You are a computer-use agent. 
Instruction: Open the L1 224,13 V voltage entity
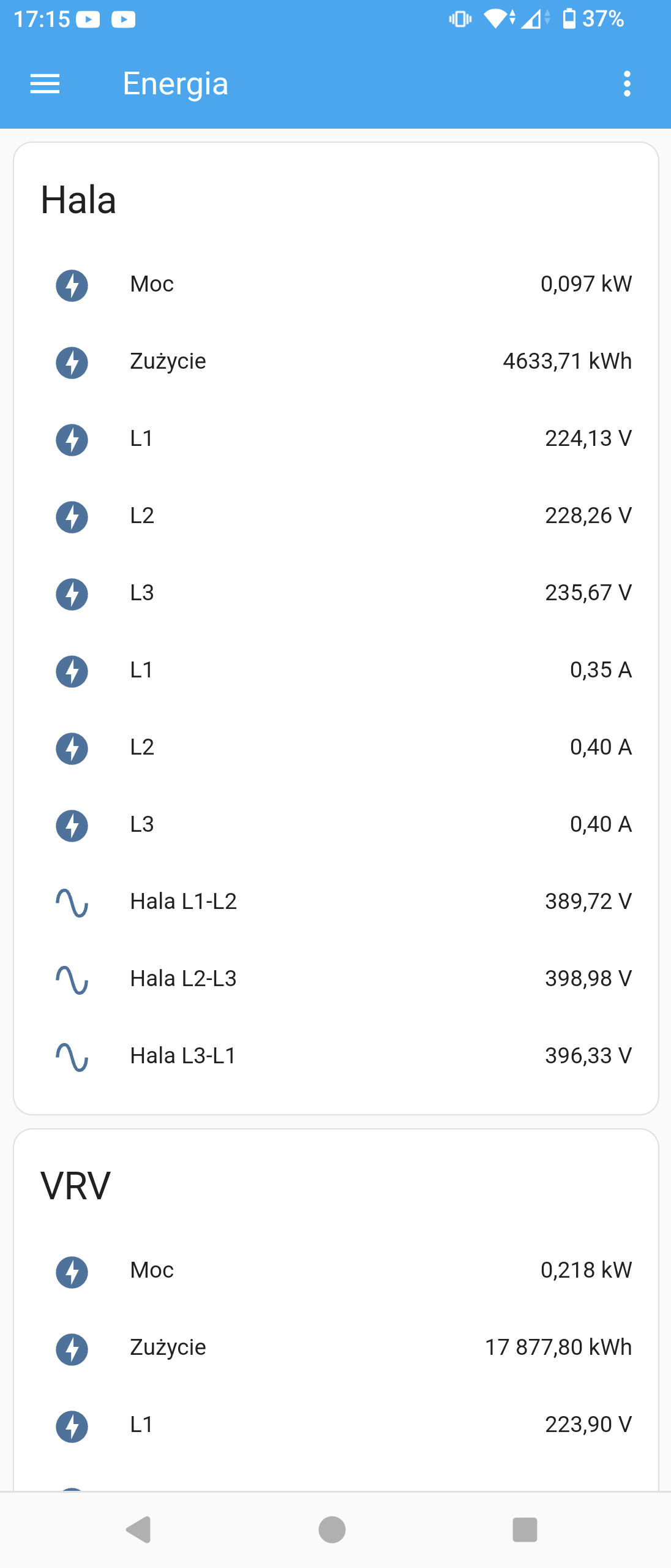coord(335,439)
